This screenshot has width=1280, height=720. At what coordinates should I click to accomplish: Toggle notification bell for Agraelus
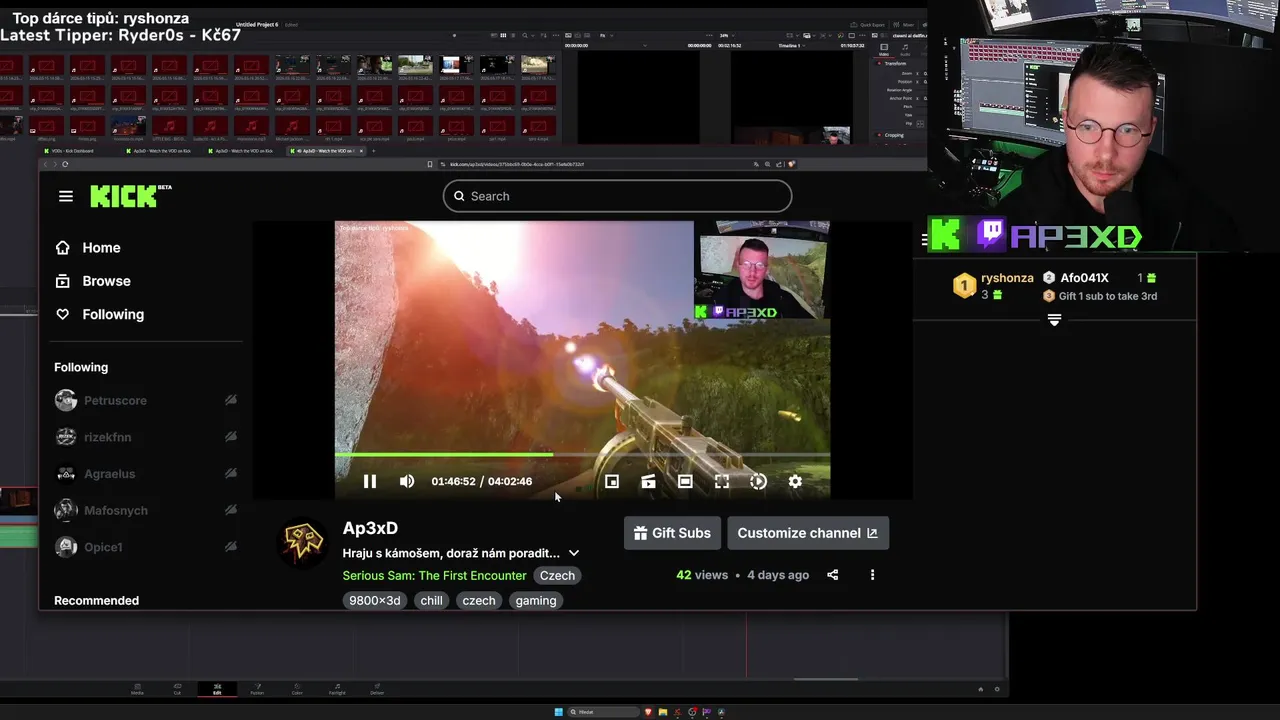click(x=231, y=474)
